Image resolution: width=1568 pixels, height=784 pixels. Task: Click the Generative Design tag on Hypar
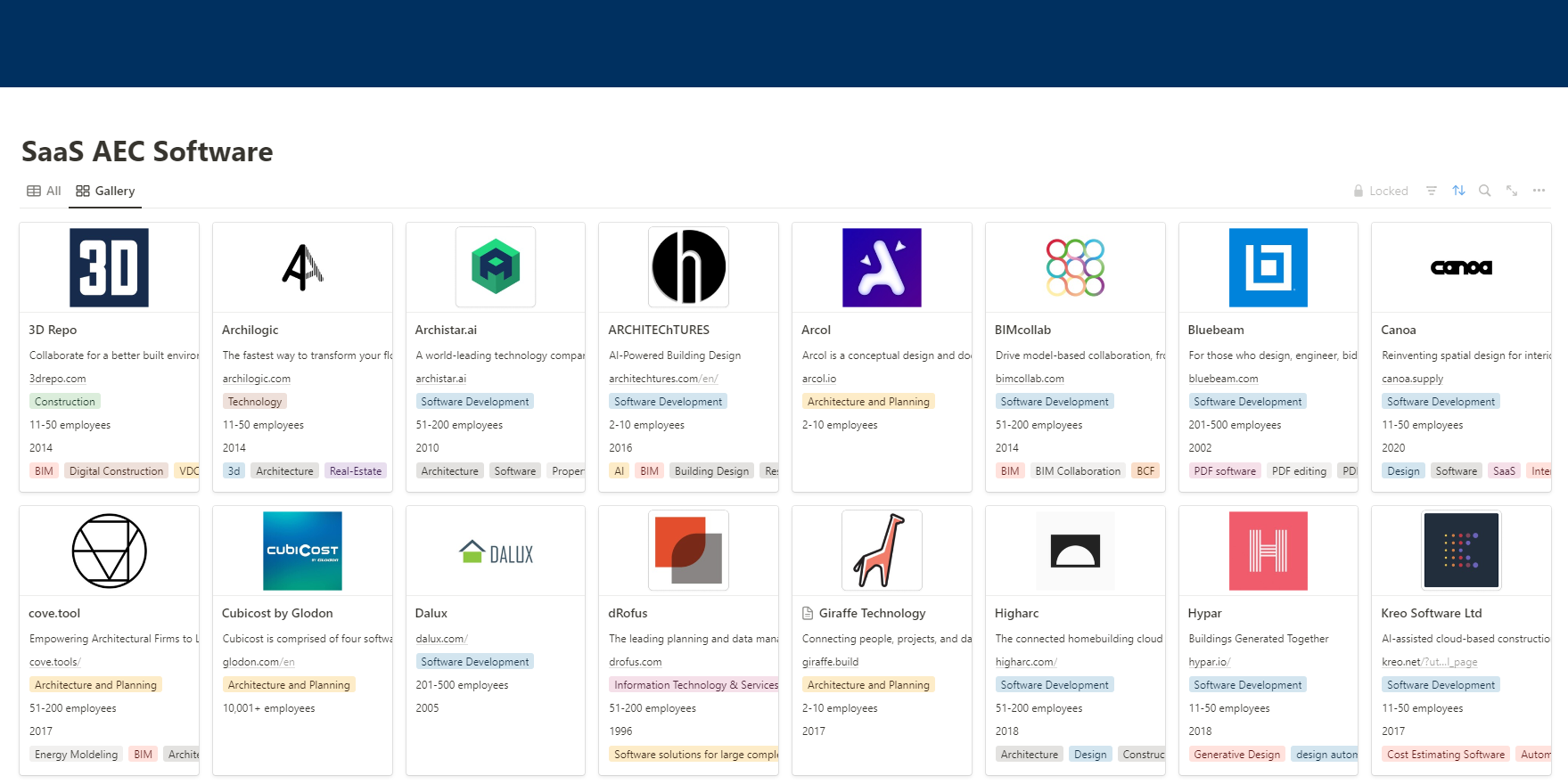click(1236, 755)
